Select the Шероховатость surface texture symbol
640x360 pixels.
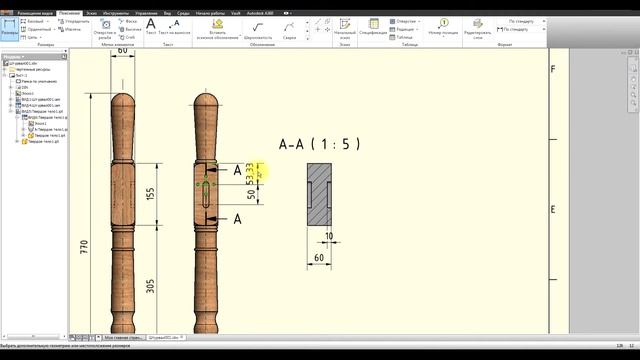click(x=258, y=30)
